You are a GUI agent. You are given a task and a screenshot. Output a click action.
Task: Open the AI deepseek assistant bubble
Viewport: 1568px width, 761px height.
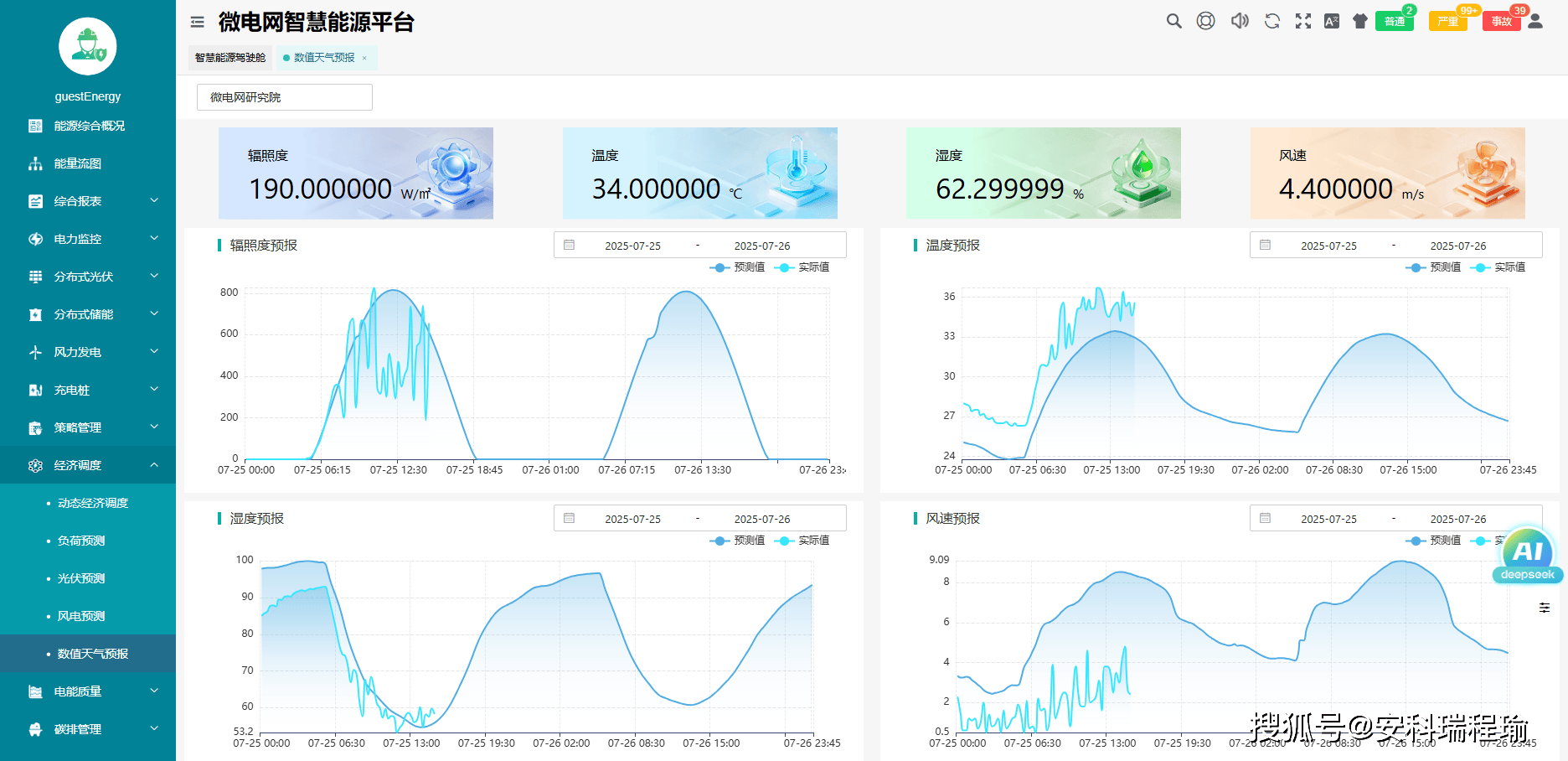pyautogui.click(x=1528, y=555)
